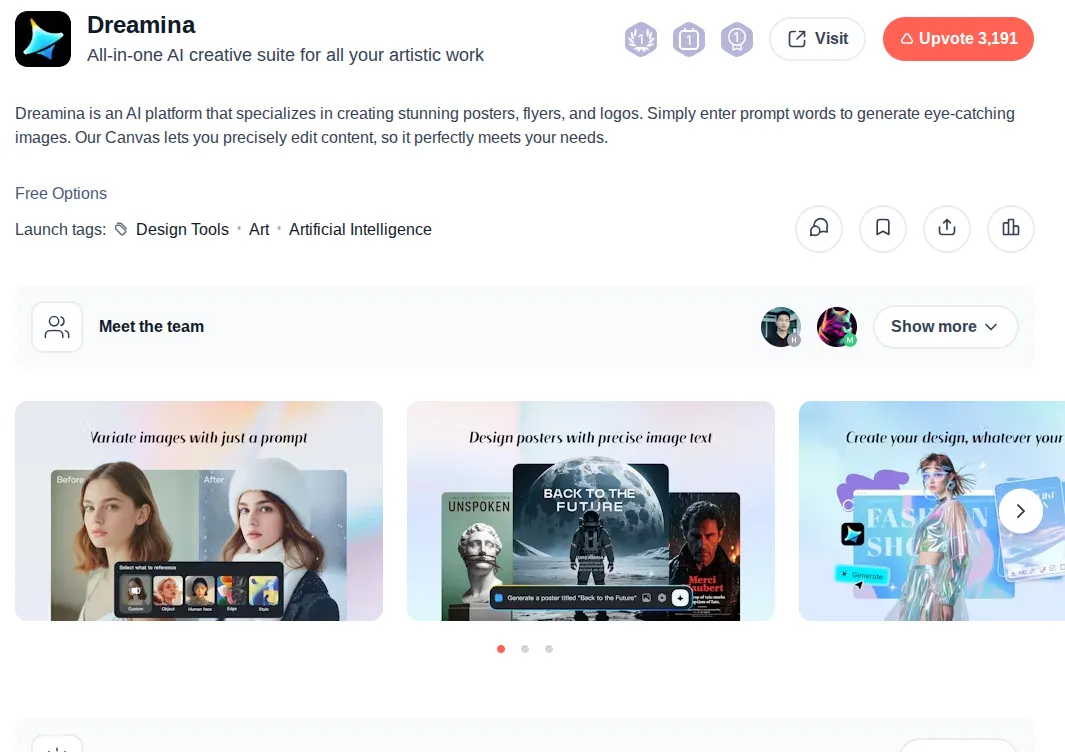The image size is (1065, 752).
Task: Select the first carousel dot
Action: [501, 649]
